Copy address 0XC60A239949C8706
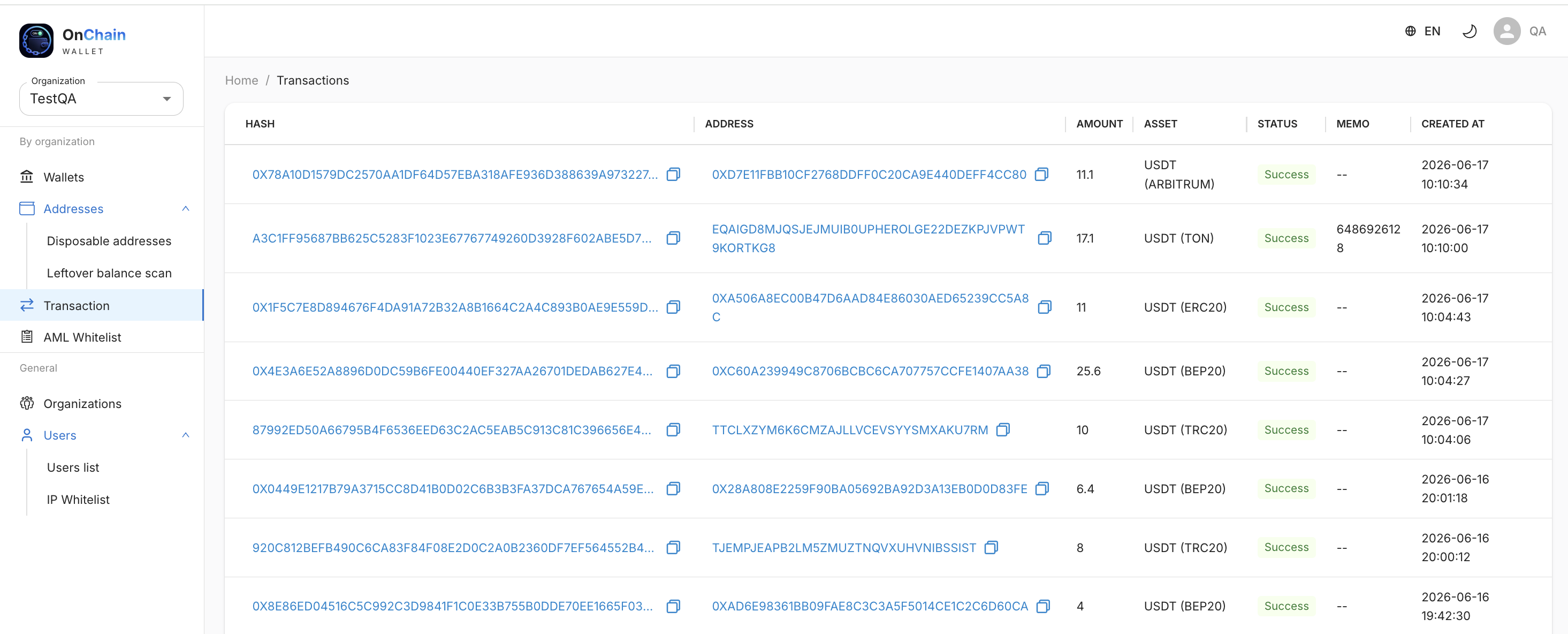Screen dimensions: 1568x634 (x=1044, y=372)
